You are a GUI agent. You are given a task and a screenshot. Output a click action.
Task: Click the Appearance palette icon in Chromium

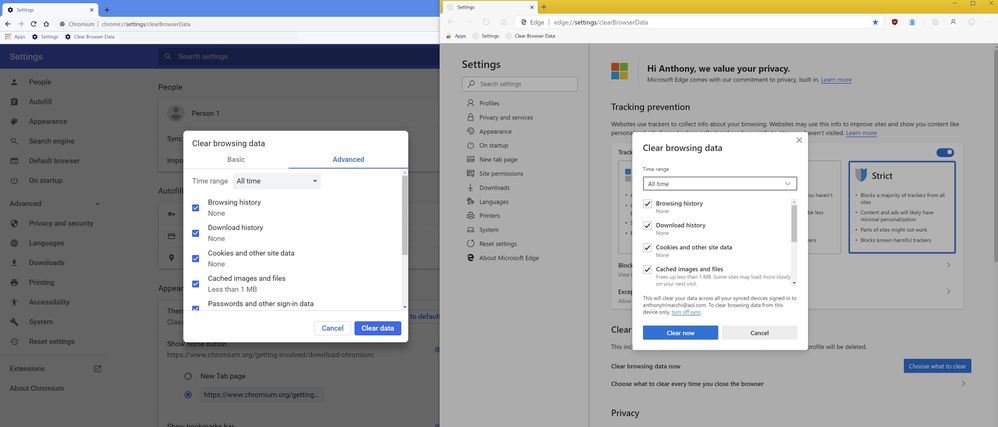click(x=14, y=122)
